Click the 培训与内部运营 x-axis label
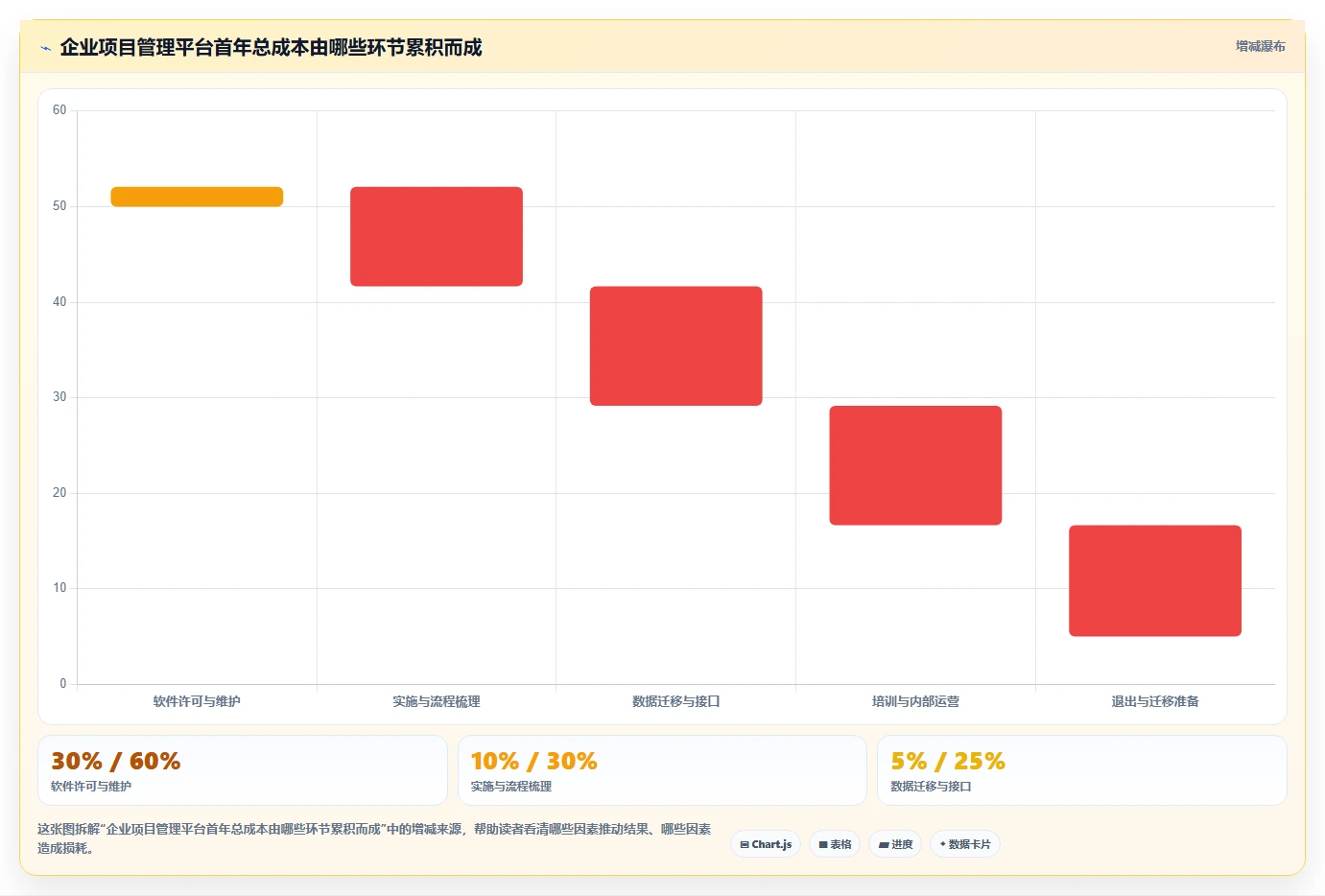Image resolution: width=1325 pixels, height=896 pixels. pyautogui.click(x=915, y=701)
